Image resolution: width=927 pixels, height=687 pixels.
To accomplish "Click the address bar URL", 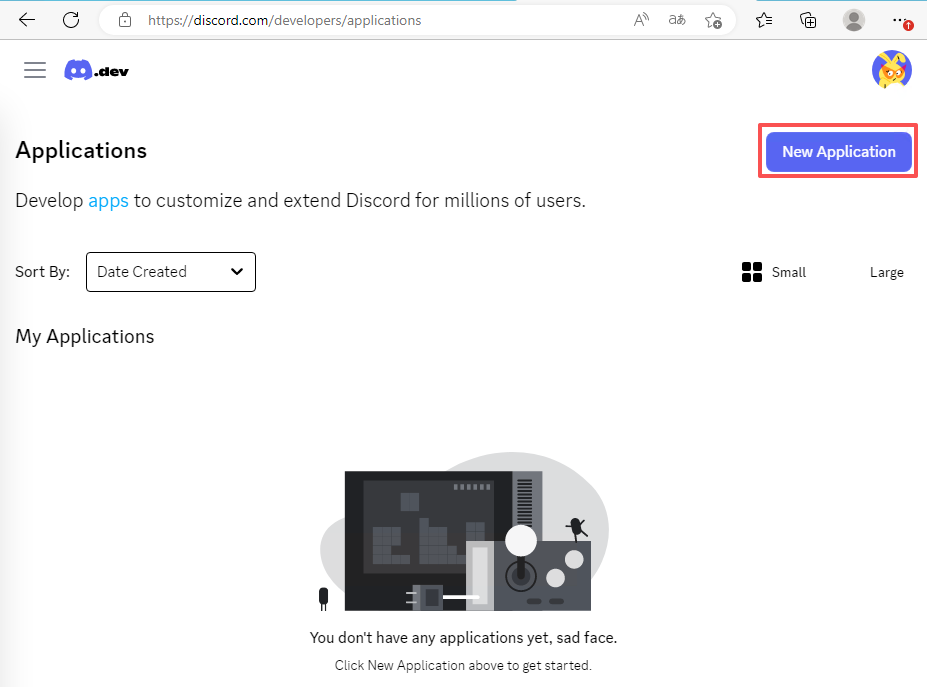I will (284, 20).
